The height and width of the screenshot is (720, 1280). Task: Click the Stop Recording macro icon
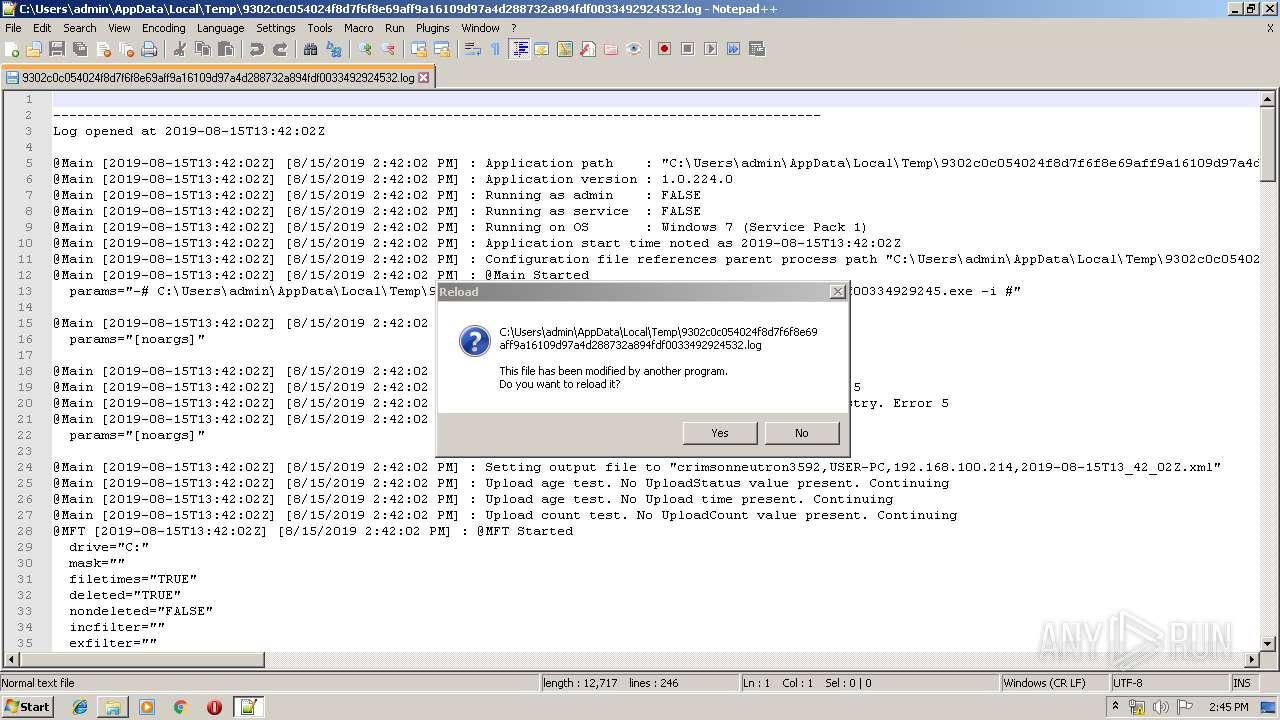687,49
